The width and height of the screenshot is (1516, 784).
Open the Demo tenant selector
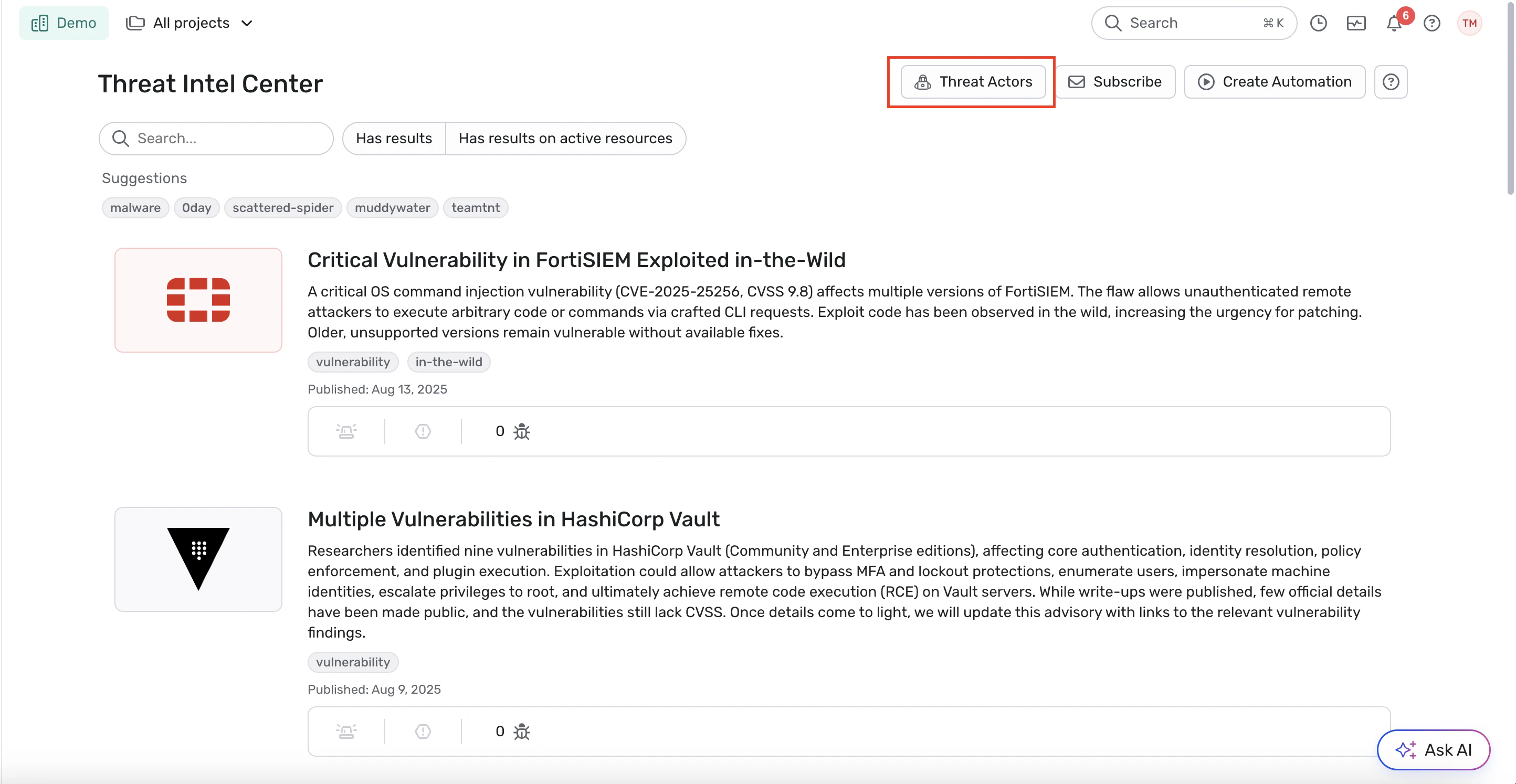coord(64,23)
